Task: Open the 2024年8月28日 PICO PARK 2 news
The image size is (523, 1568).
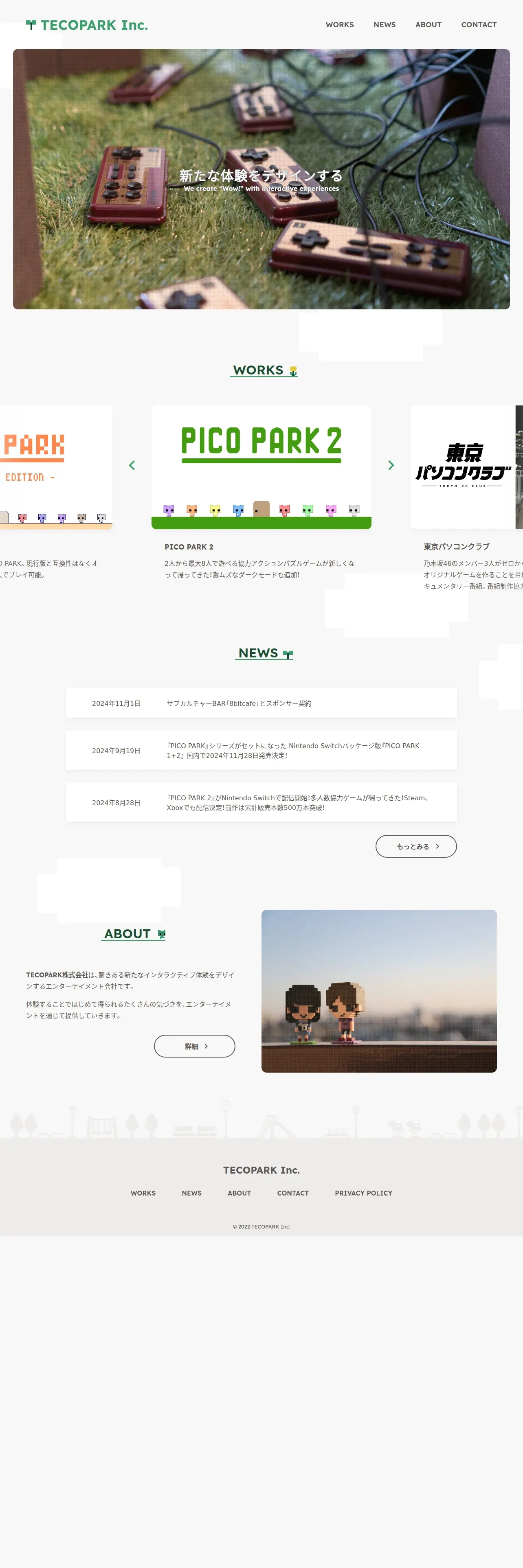Action: (261, 803)
